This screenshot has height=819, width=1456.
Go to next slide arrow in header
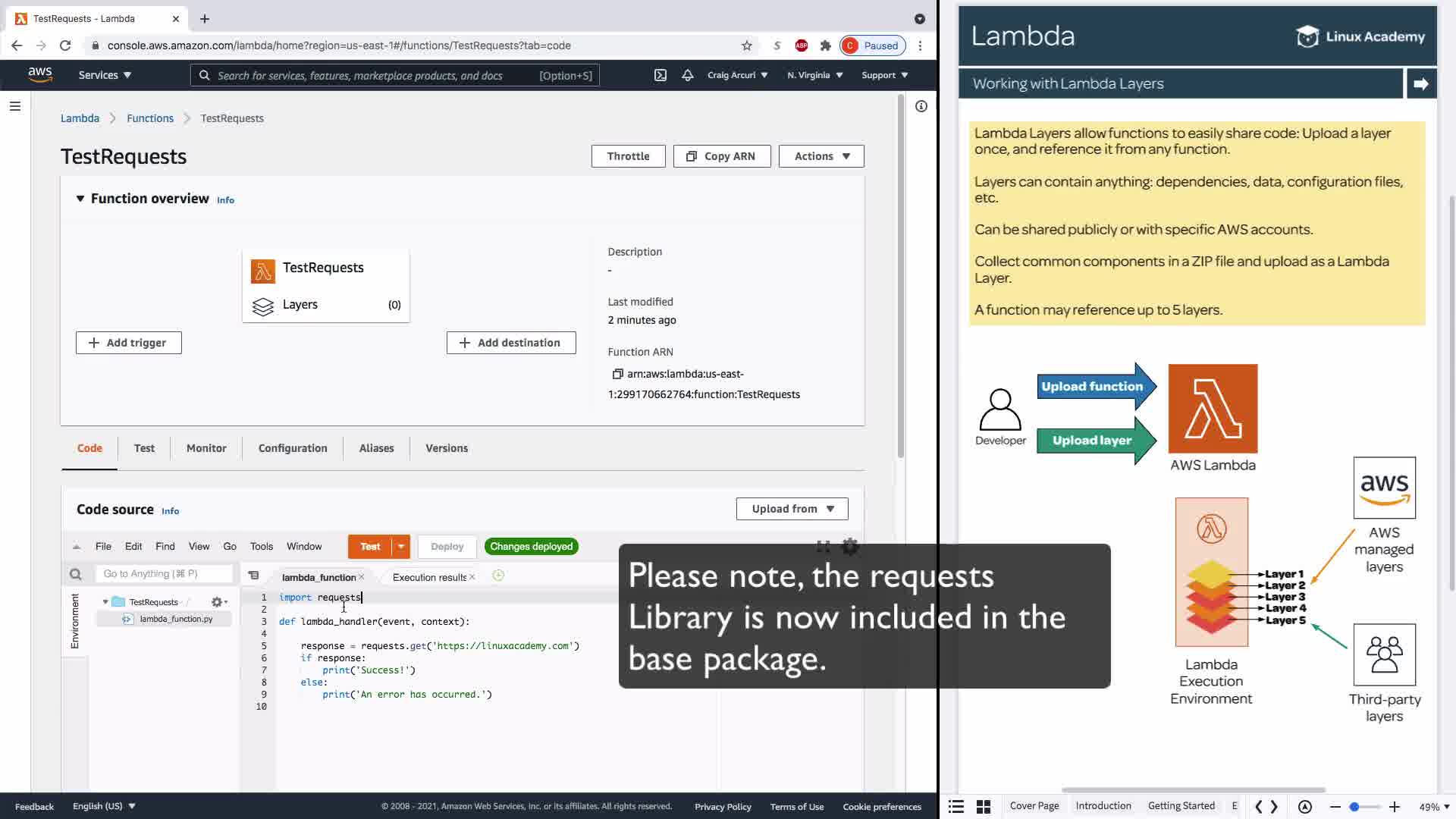pyautogui.click(x=1421, y=84)
